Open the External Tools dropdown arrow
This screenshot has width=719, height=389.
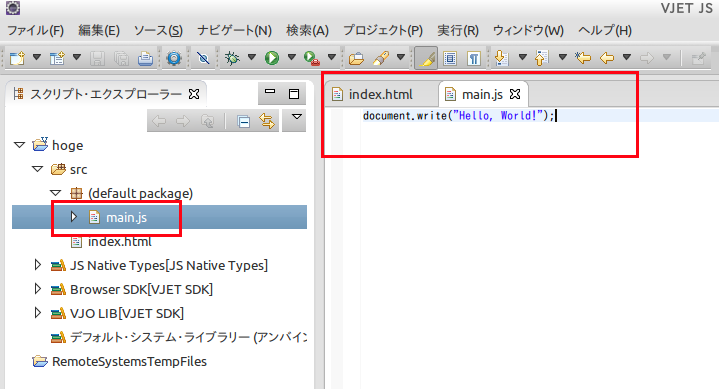pyautogui.click(x=332, y=57)
